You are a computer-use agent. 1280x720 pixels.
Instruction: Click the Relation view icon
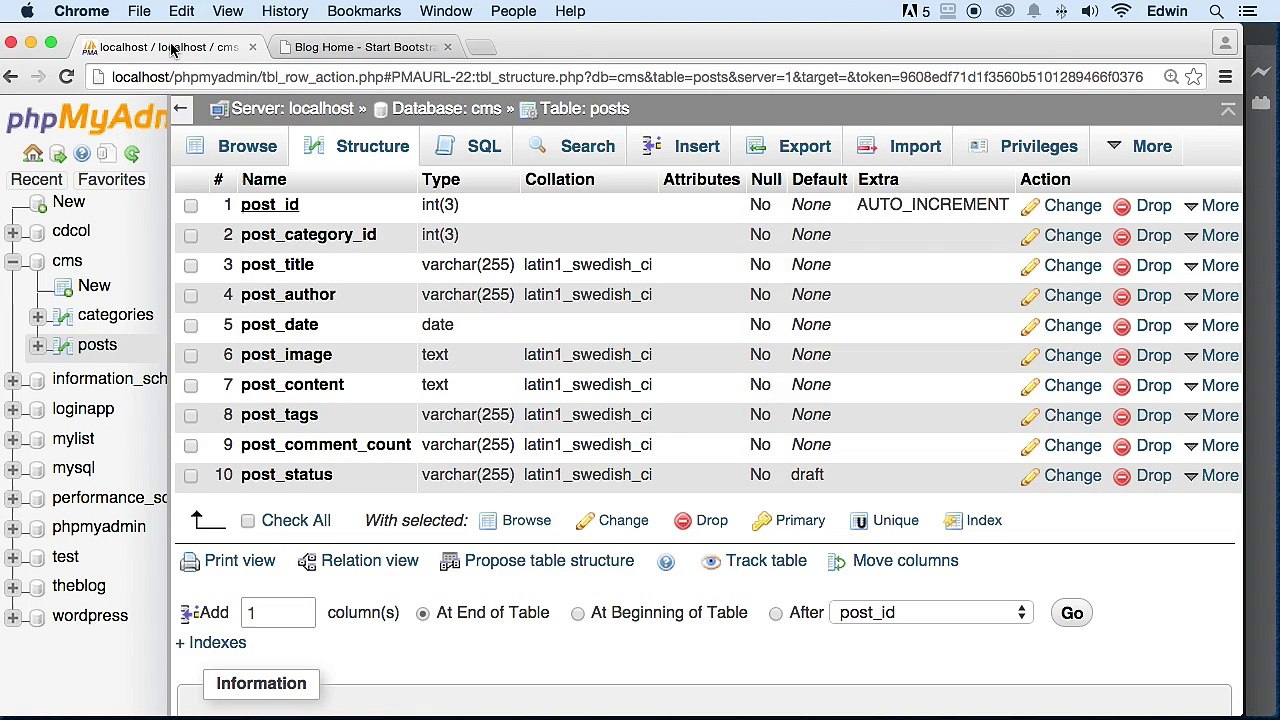pos(307,561)
